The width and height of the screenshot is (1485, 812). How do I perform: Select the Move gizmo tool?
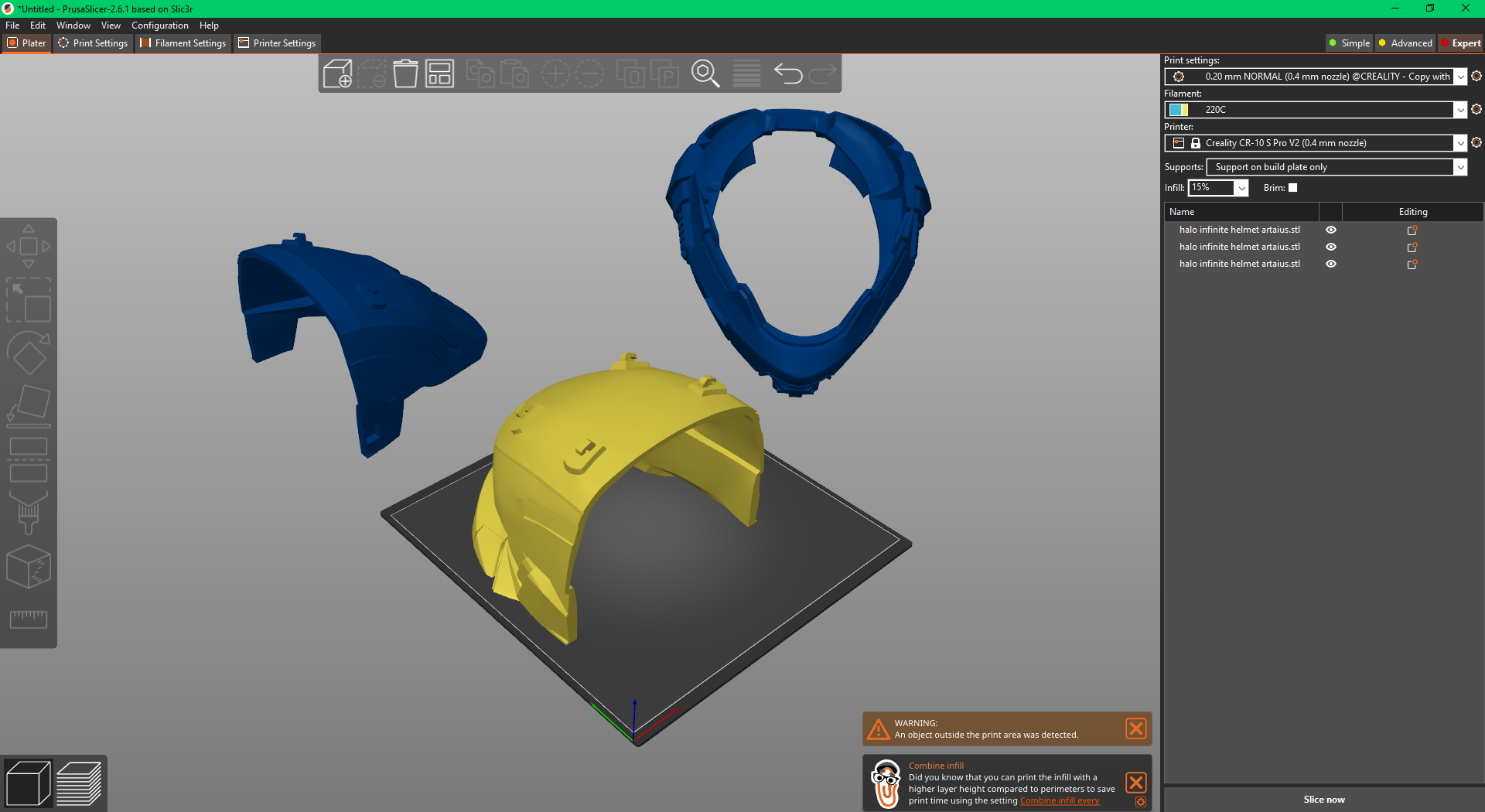[x=29, y=246]
